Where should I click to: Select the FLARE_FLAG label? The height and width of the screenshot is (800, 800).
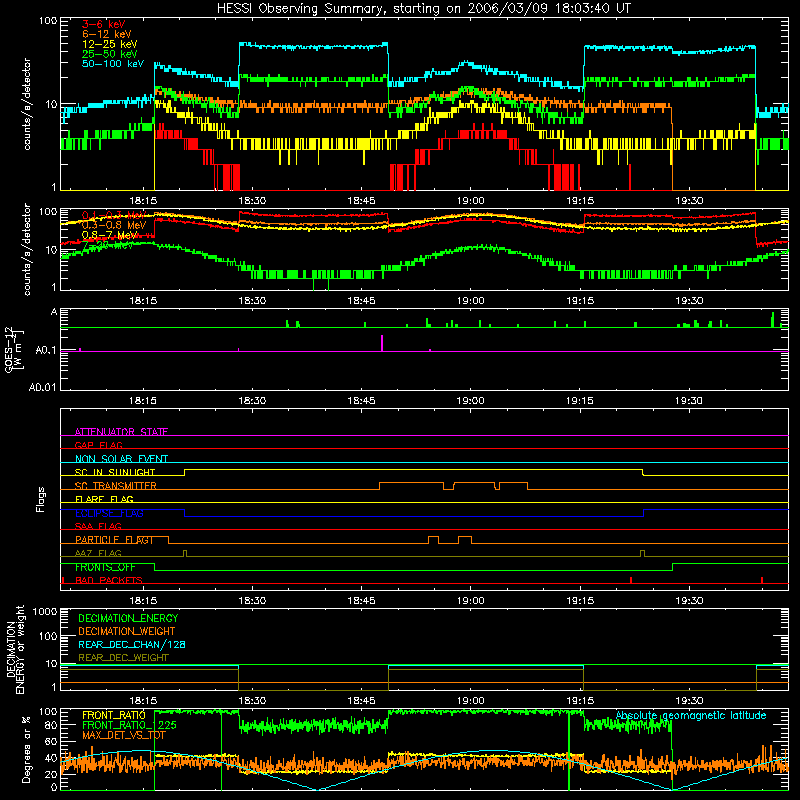(x=104, y=499)
